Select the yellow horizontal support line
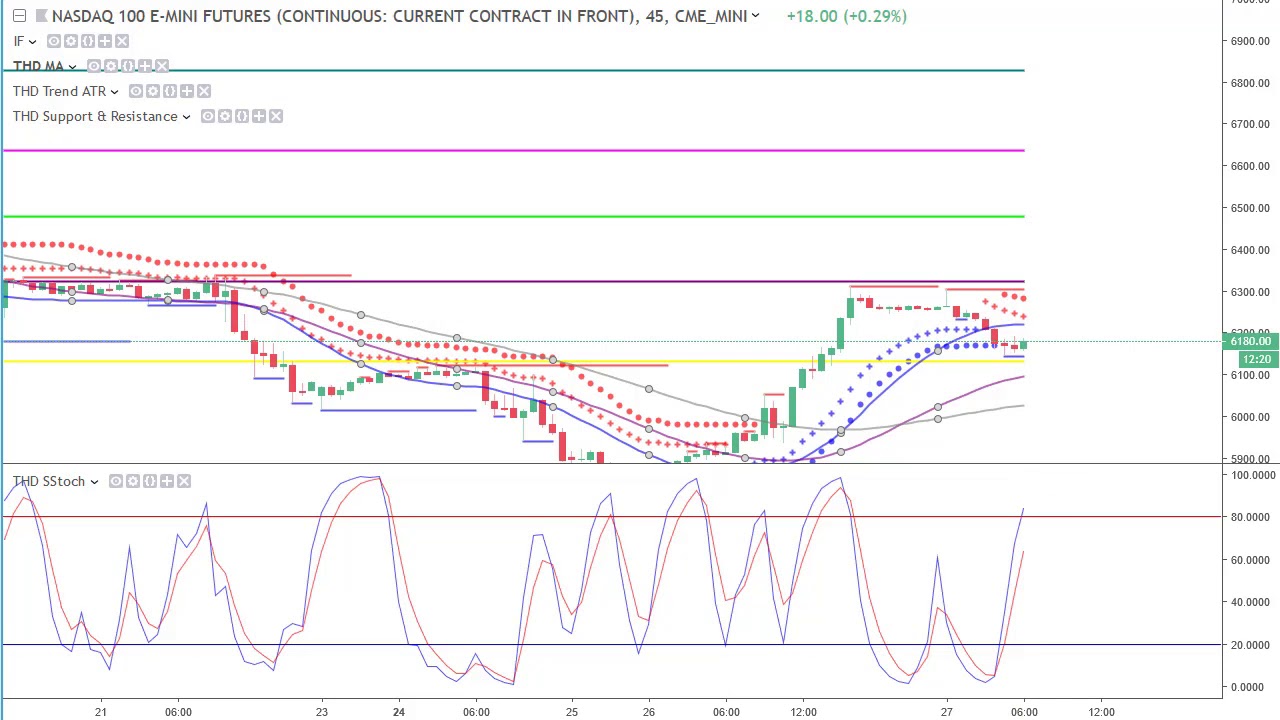 (513, 361)
